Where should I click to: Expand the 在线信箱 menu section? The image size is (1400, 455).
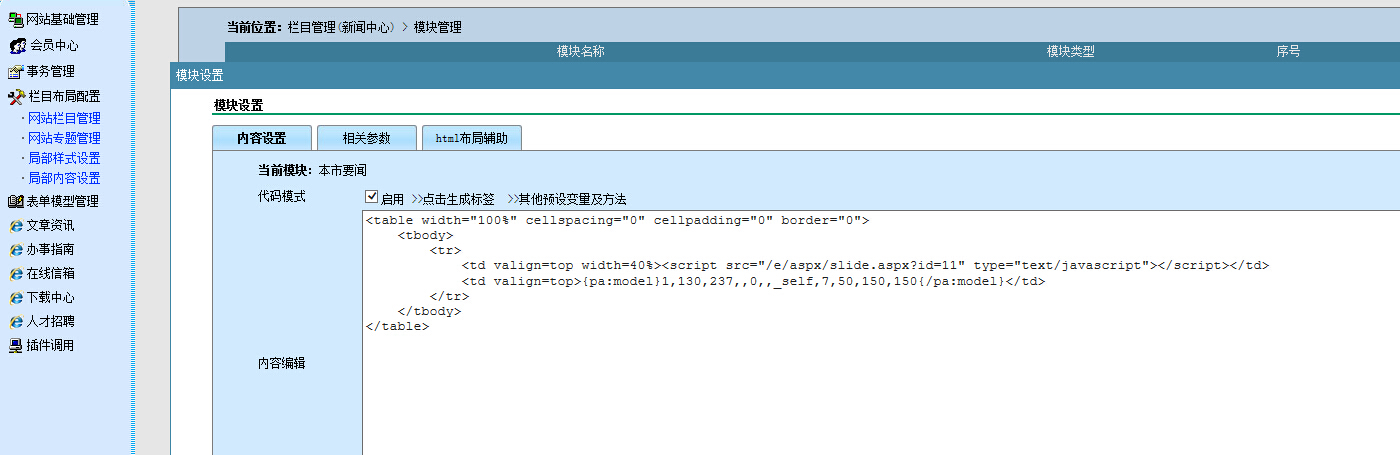(50, 273)
